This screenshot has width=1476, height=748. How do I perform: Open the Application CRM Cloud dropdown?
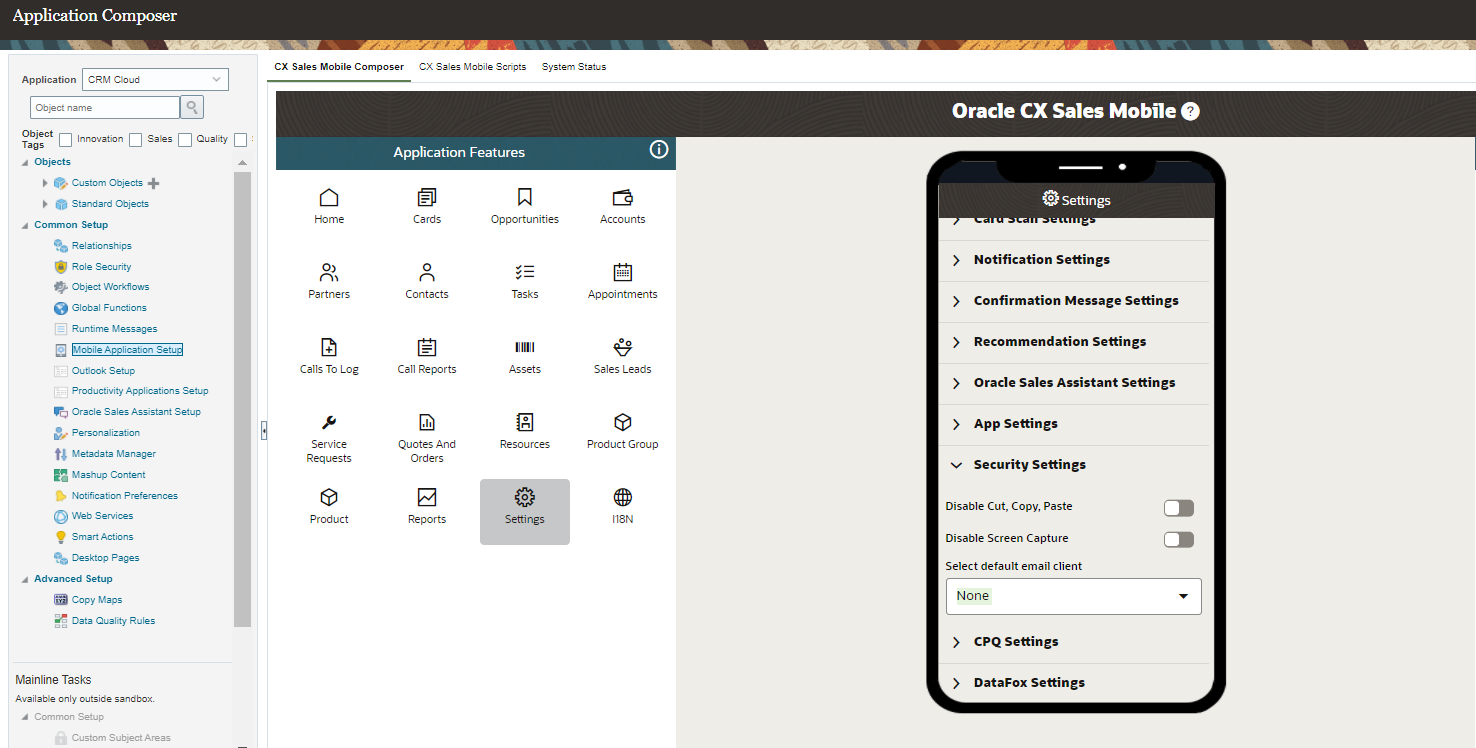[155, 79]
